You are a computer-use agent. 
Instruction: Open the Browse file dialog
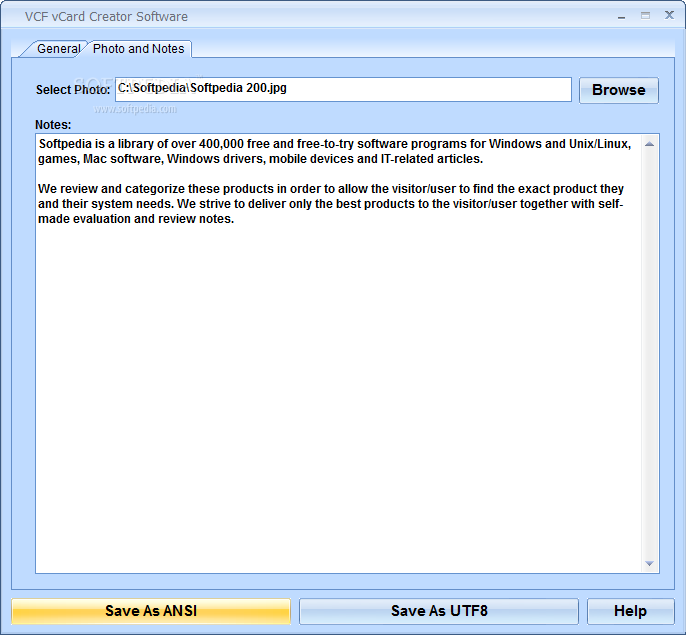pos(619,90)
